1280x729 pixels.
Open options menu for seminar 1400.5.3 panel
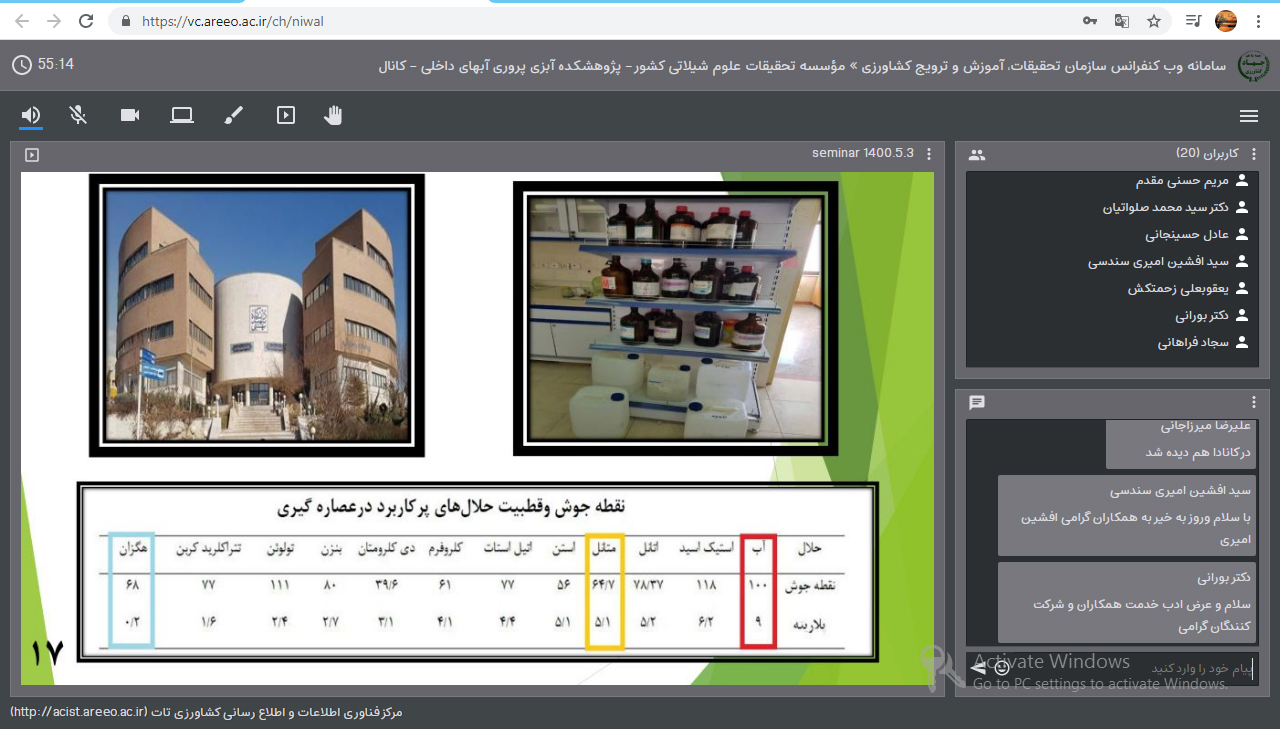click(929, 154)
